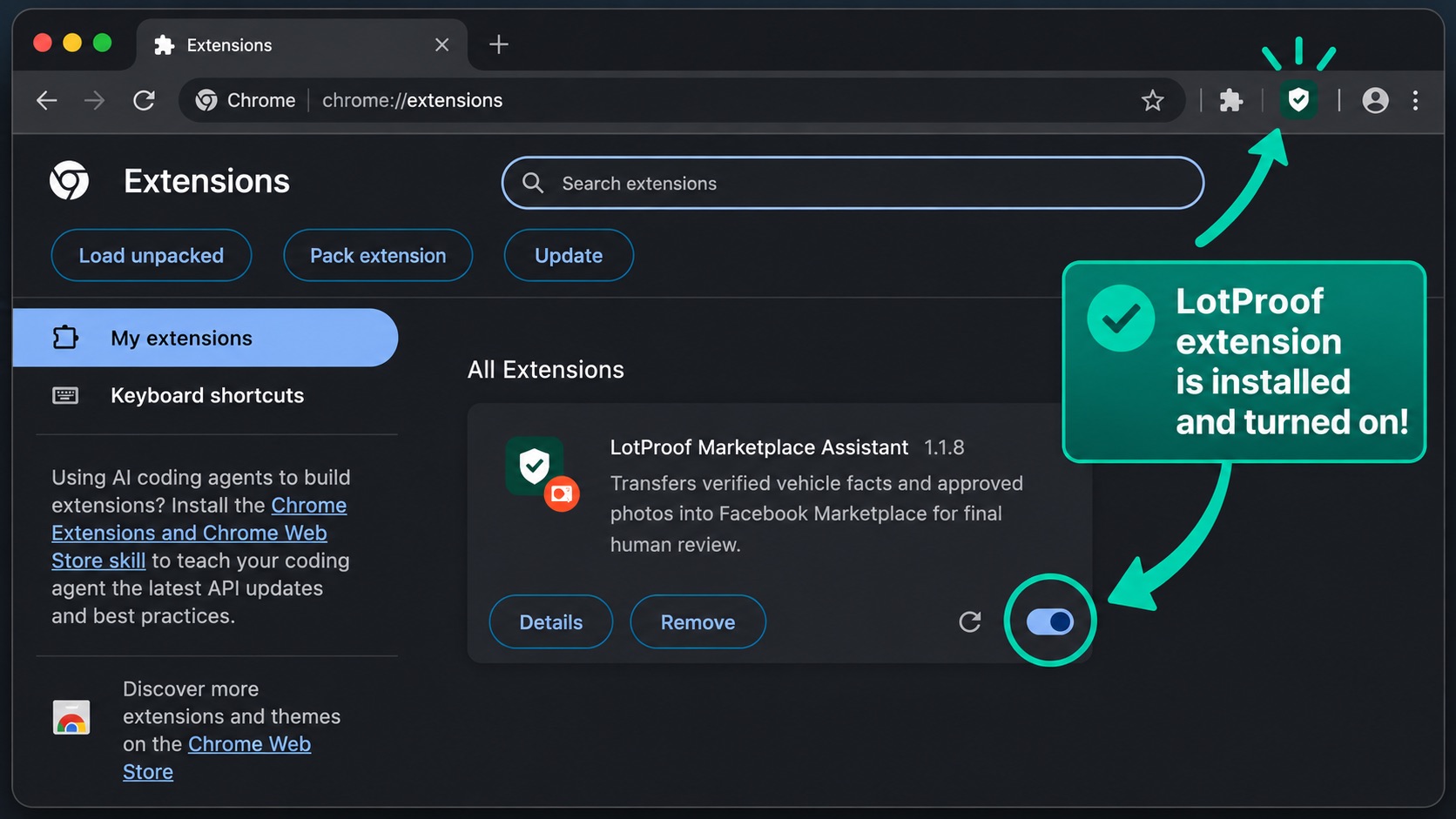Close the Extensions tab
This screenshot has height=819, width=1456.
(x=442, y=44)
